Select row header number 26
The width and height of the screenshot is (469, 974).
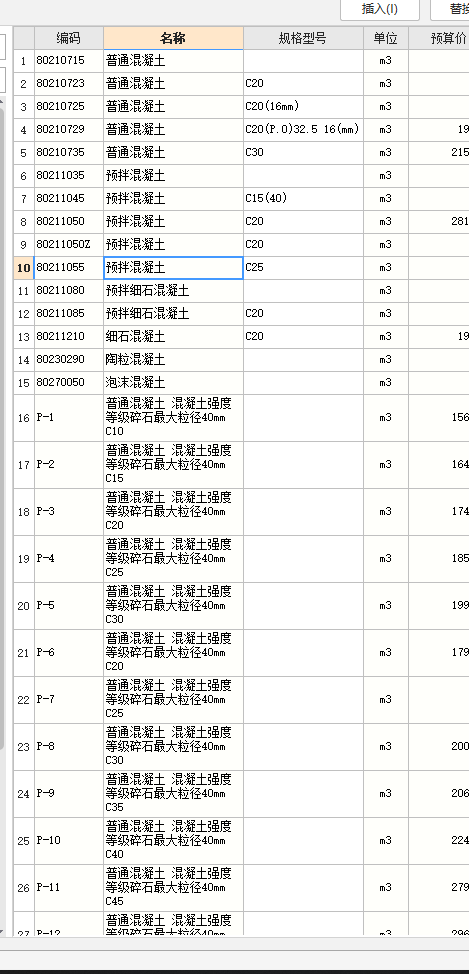click(x=24, y=888)
